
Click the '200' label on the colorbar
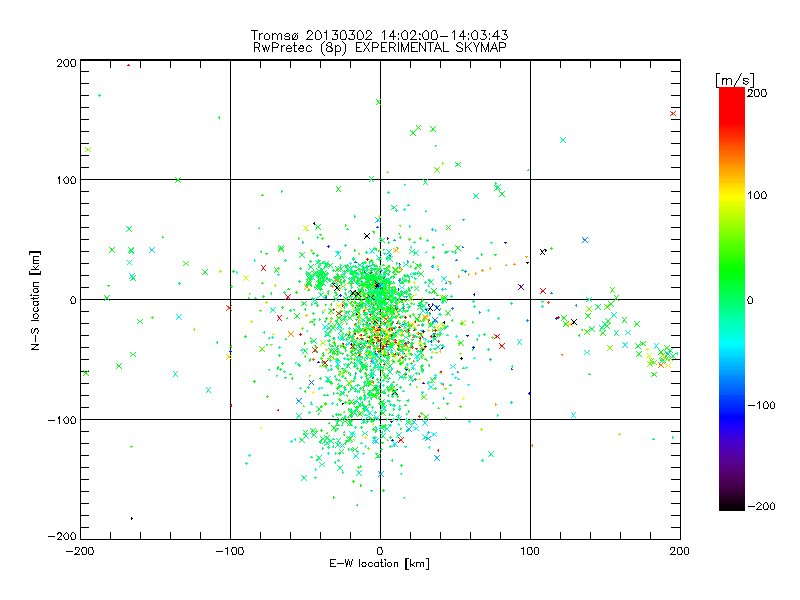757,93
